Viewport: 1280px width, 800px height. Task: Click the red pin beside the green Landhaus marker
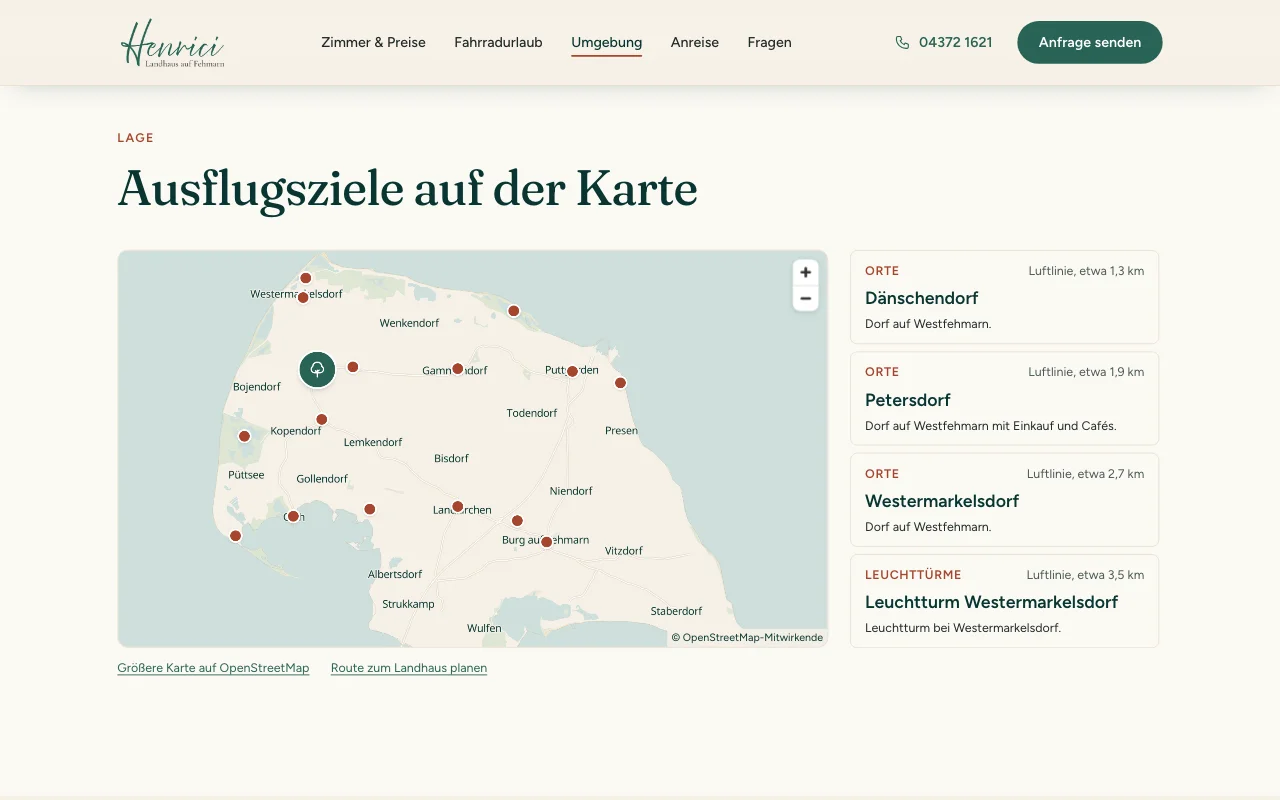tap(353, 367)
